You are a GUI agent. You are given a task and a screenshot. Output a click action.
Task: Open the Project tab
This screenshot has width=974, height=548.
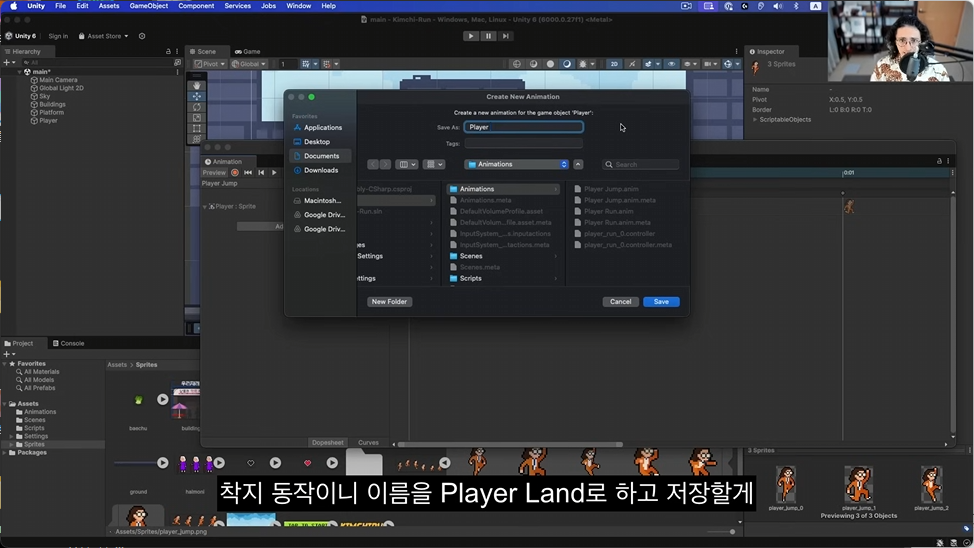19,343
